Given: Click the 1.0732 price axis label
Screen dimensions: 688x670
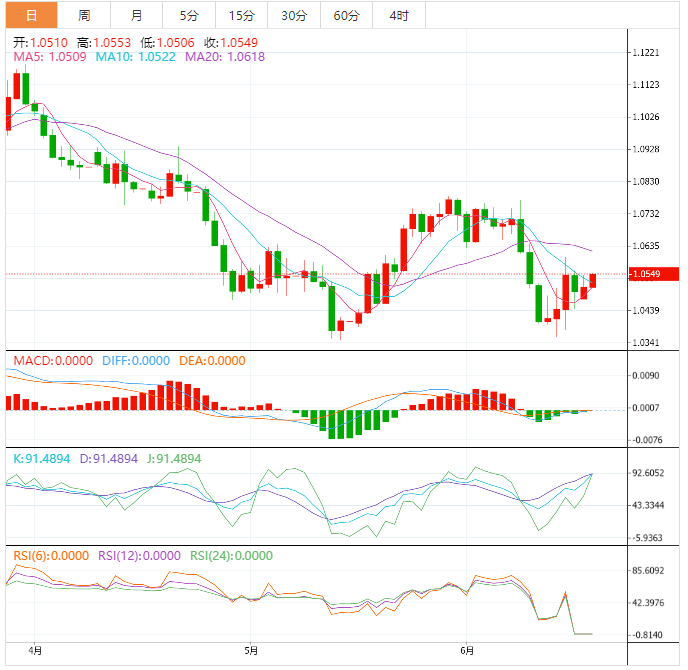Looking at the screenshot, I should (x=645, y=214).
